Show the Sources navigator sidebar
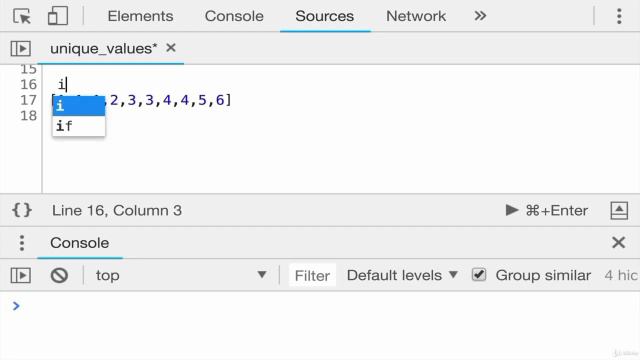640x360 pixels. [x=20, y=49]
